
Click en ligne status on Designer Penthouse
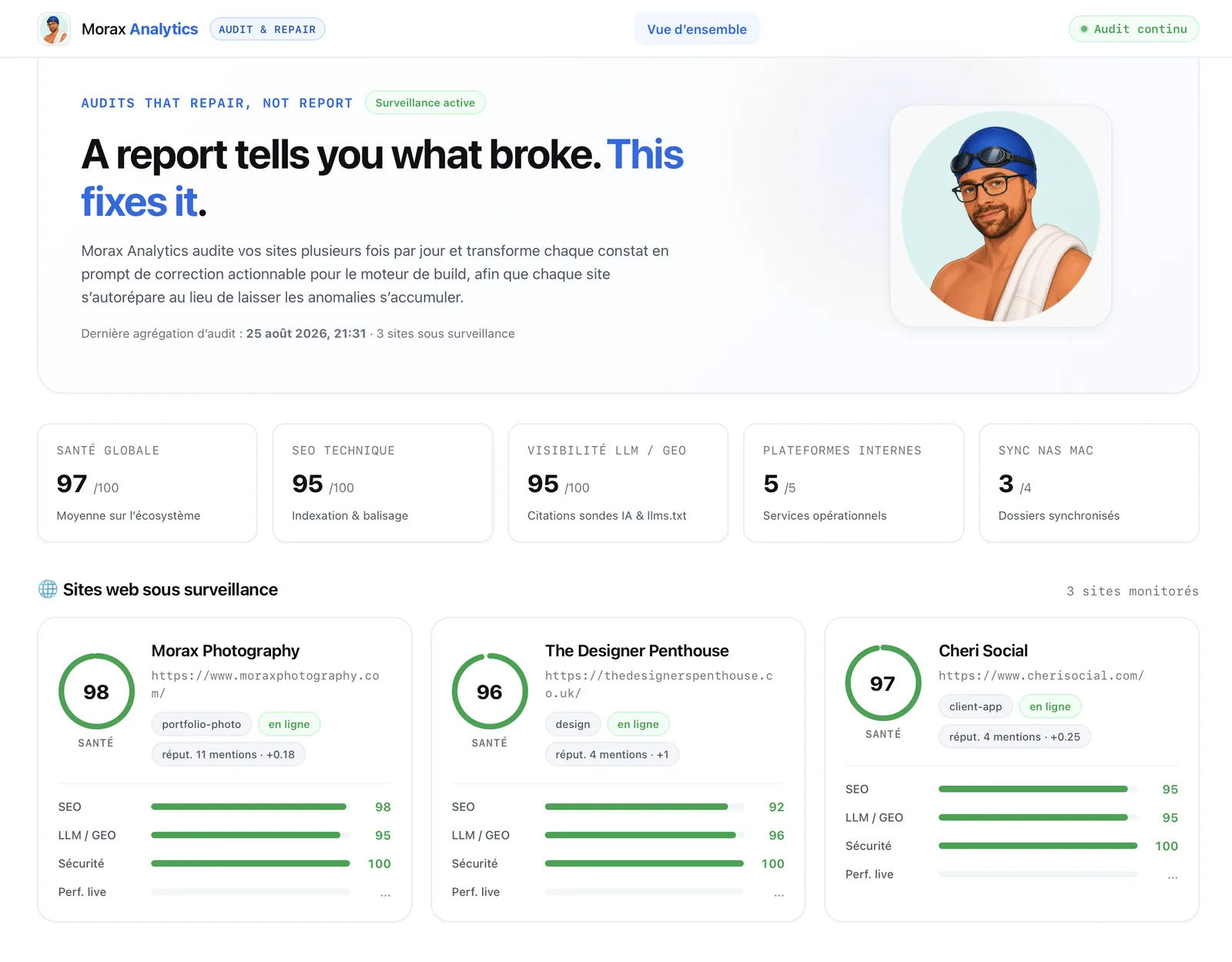638,724
